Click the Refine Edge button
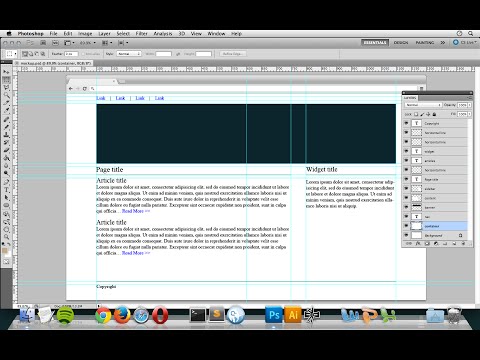 click(x=233, y=54)
